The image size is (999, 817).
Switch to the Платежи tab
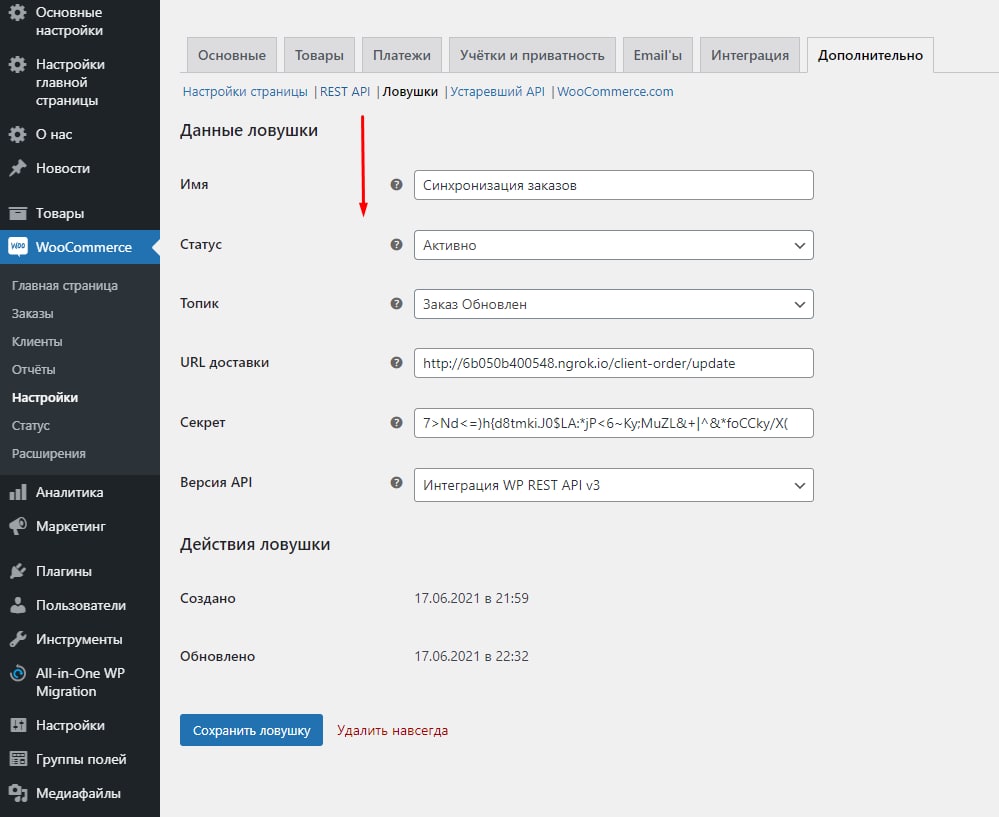pos(402,55)
